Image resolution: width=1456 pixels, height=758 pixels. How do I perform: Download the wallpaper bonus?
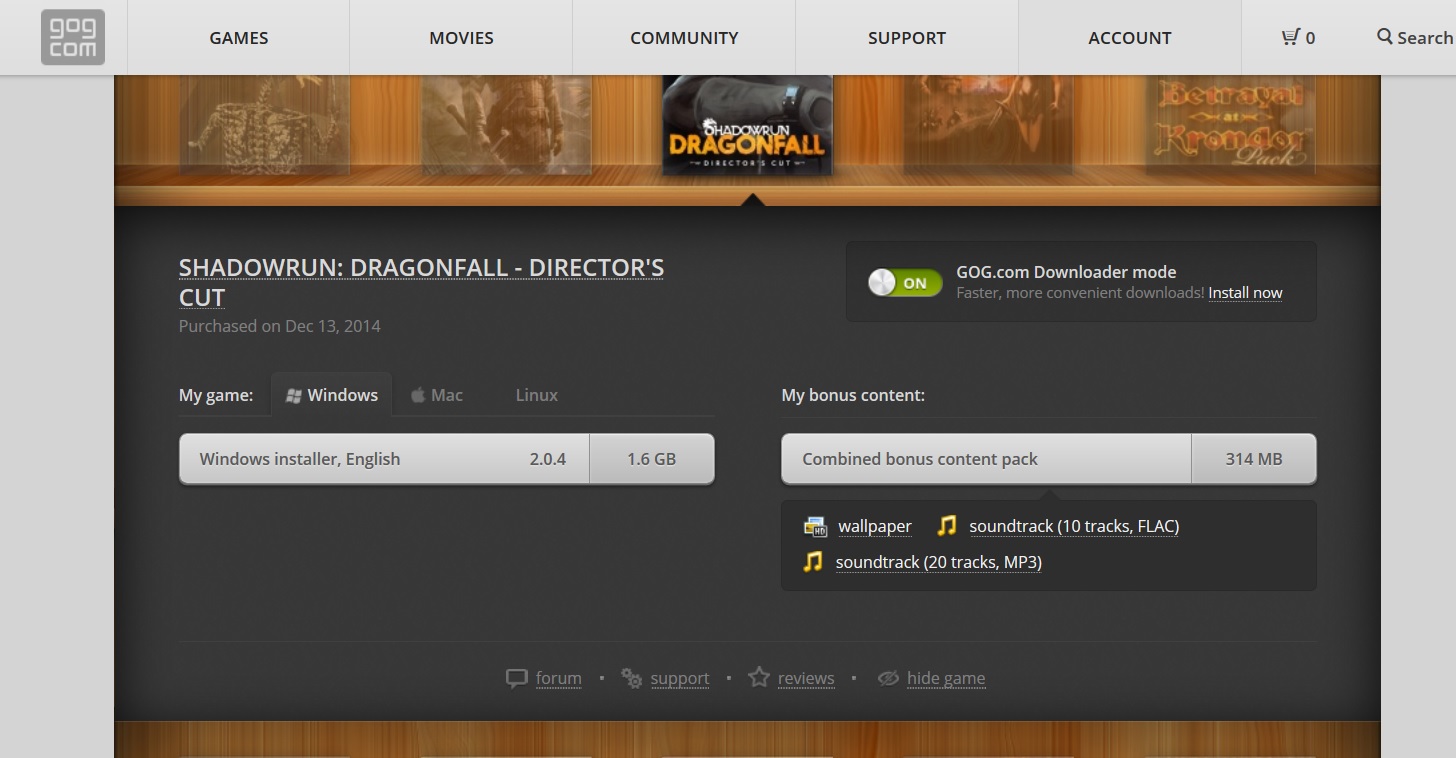click(875, 526)
